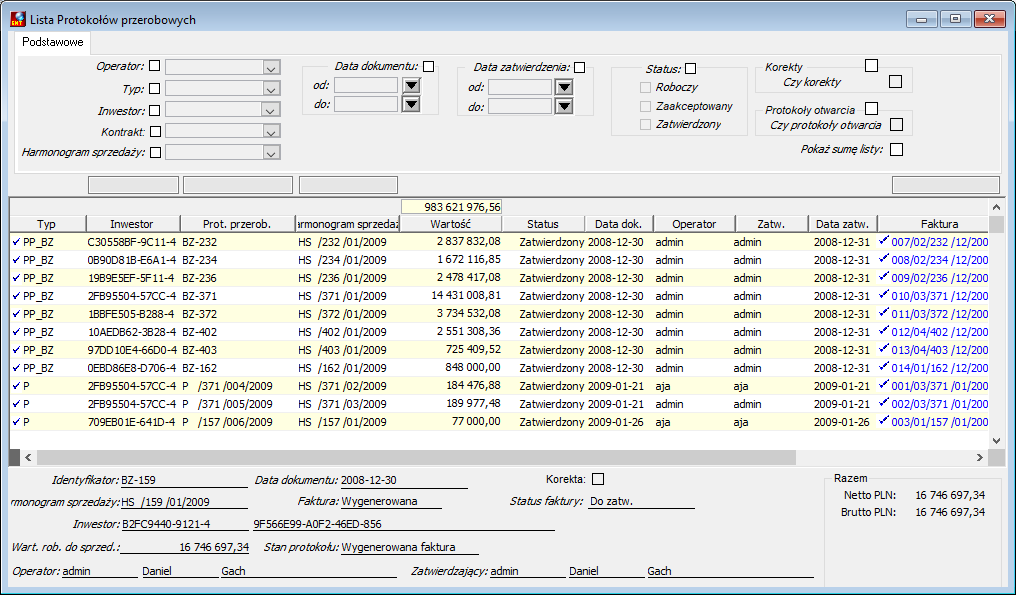Sort by the Operator column header
The image size is (1016, 596).
pyautogui.click(x=694, y=224)
